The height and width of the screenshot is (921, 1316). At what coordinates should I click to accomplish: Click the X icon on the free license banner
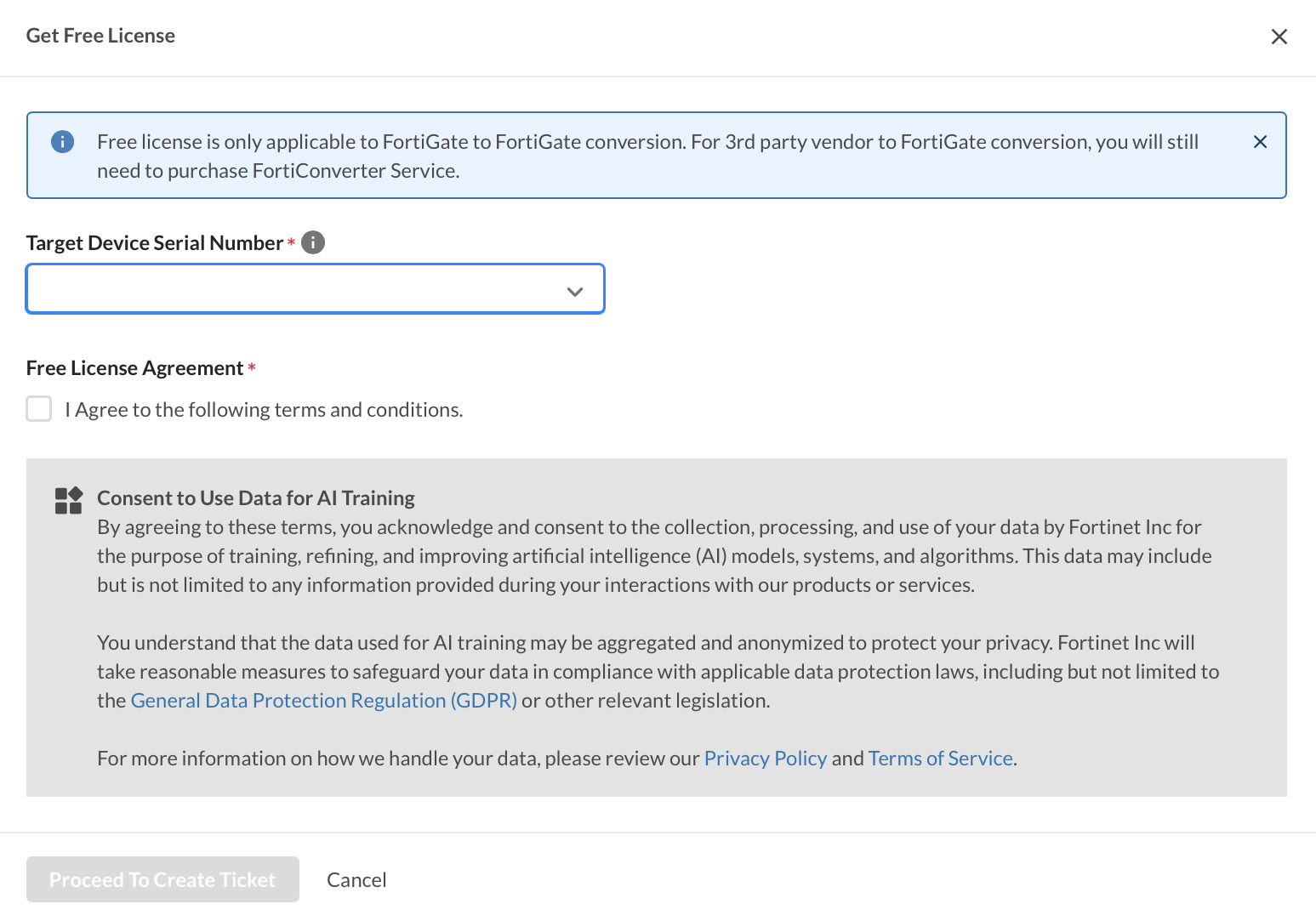pos(1260,141)
